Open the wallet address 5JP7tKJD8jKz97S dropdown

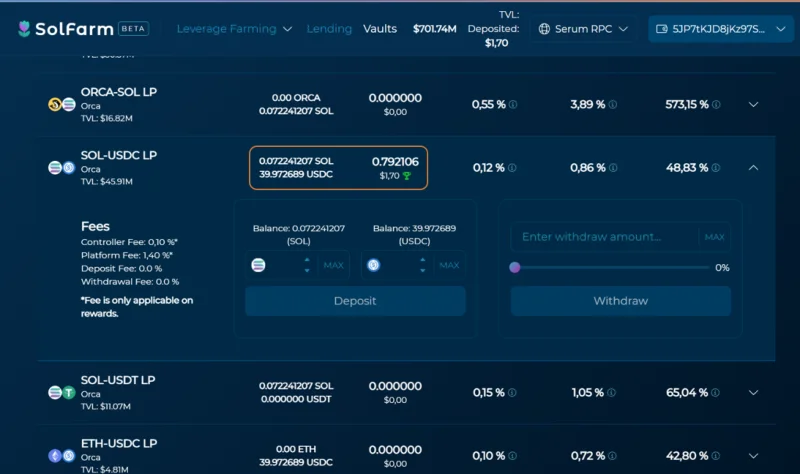(720, 29)
